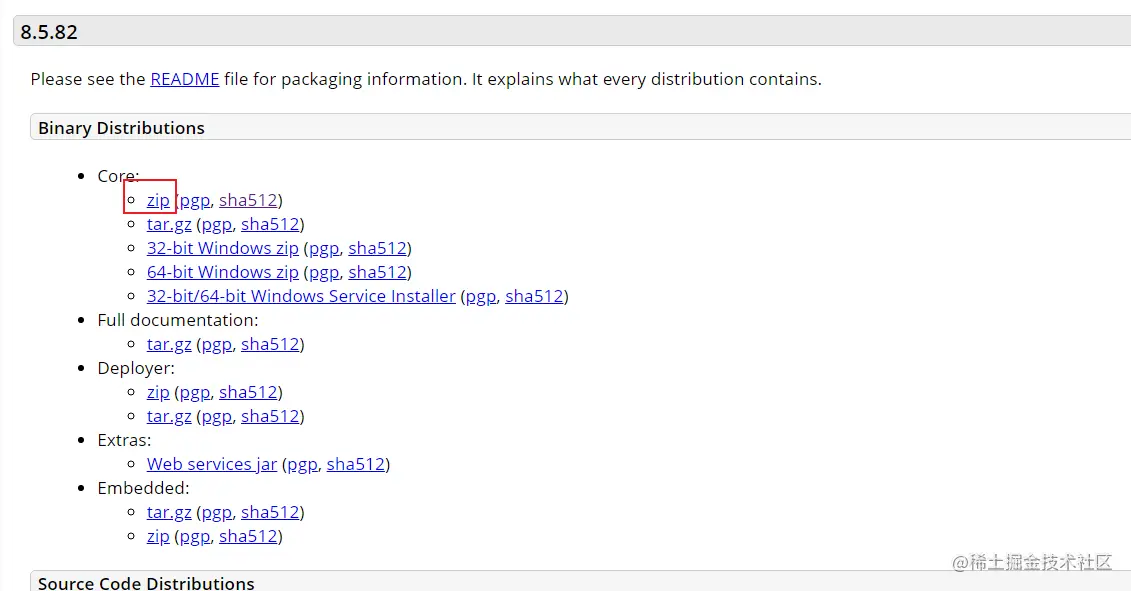Download the Full documentation tar.gz
The image size is (1131, 591).
click(x=169, y=344)
